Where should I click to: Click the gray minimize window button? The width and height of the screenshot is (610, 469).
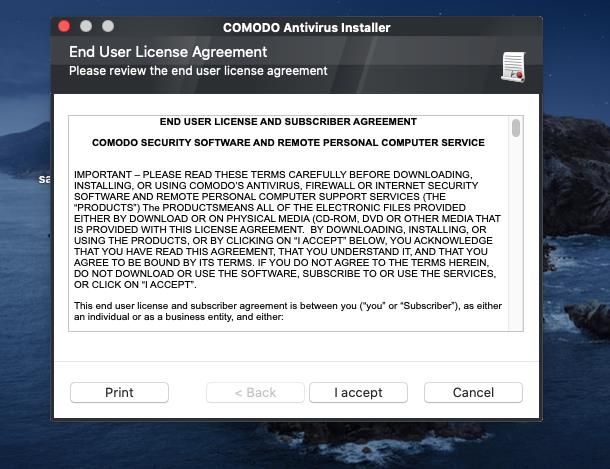[86, 26]
